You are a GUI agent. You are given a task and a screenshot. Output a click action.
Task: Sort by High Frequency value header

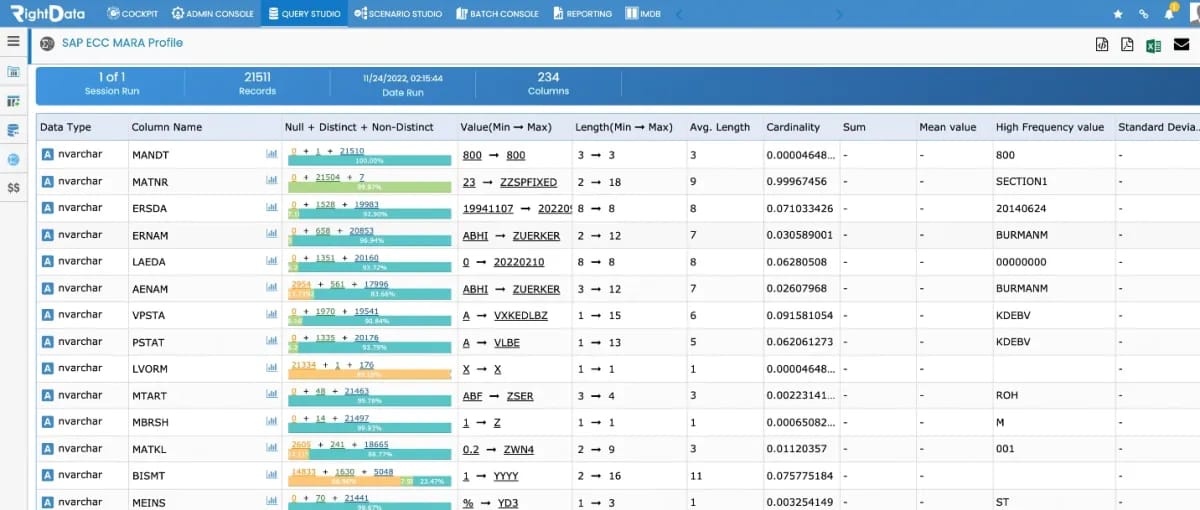point(1050,127)
